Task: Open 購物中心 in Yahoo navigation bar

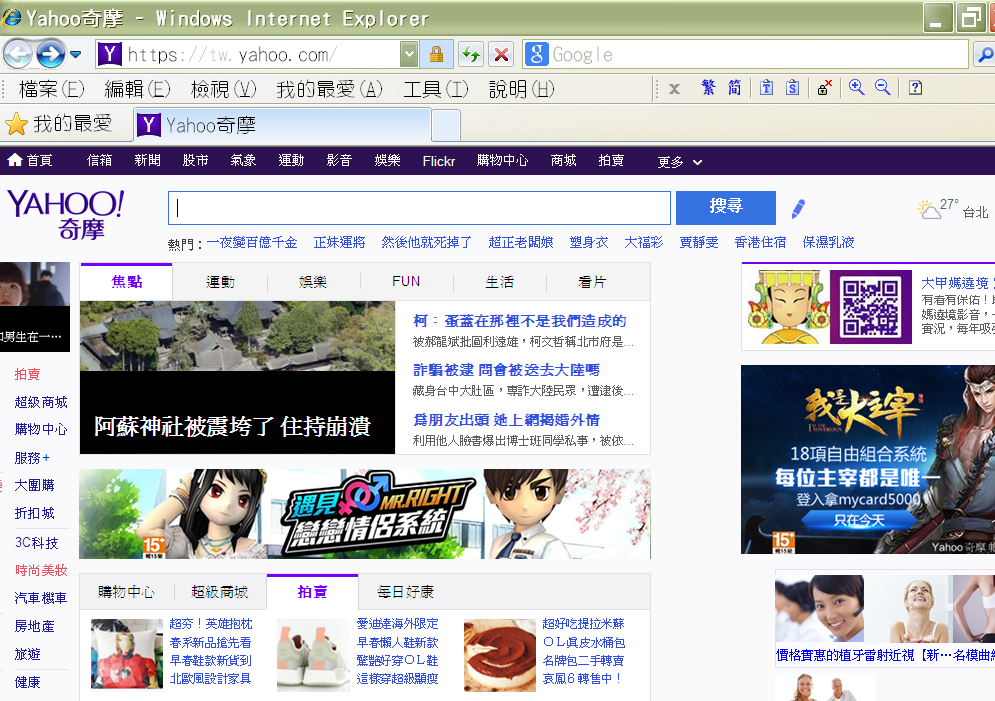Action: click(x=503, y=161)
